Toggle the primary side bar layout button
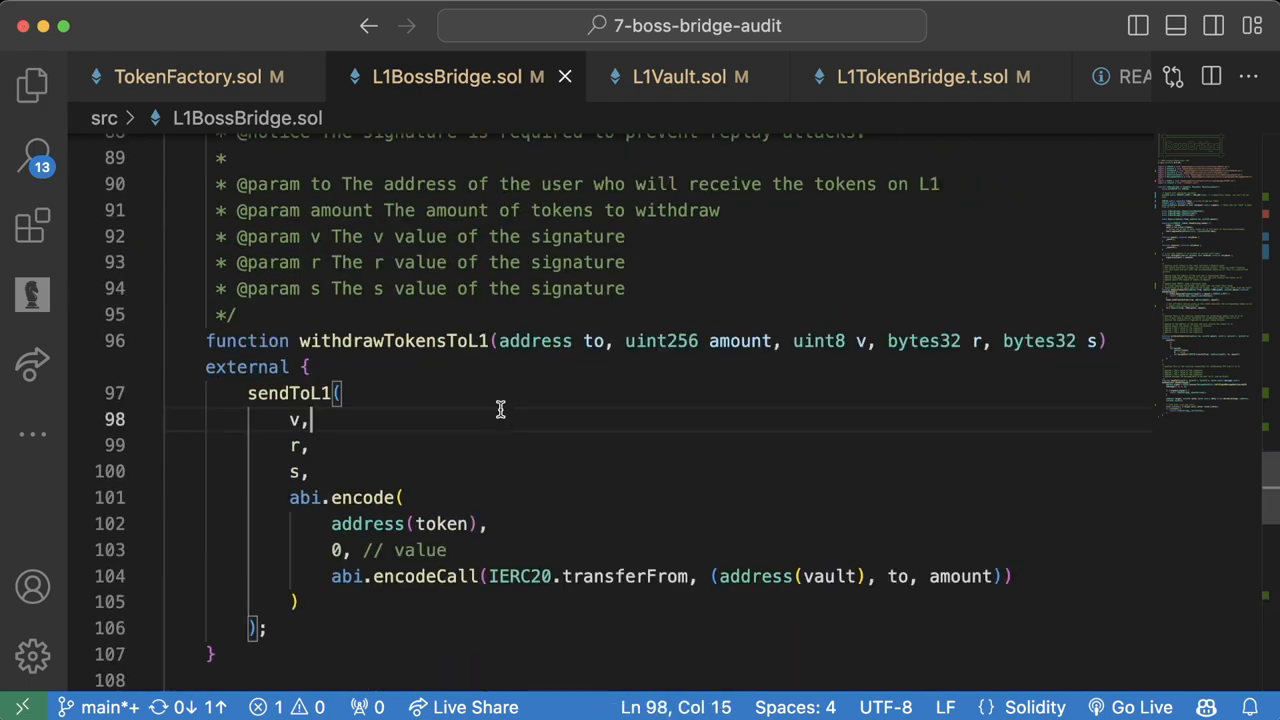Image resolution: width=1280 pixels, height=720 pixels. [1138, 26]
